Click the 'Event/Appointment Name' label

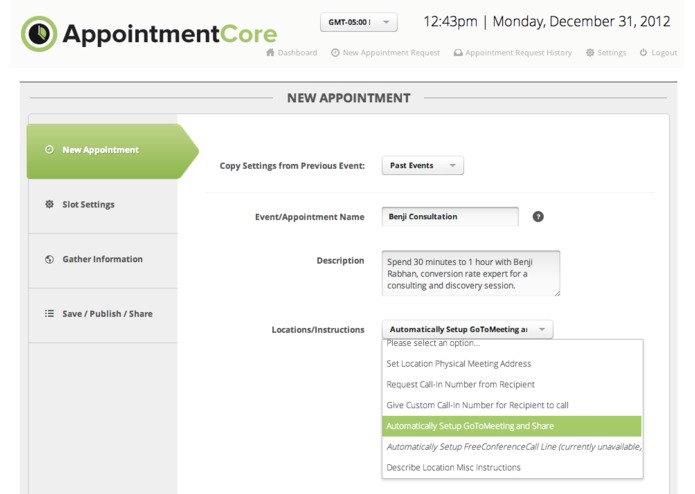point(309,217)
